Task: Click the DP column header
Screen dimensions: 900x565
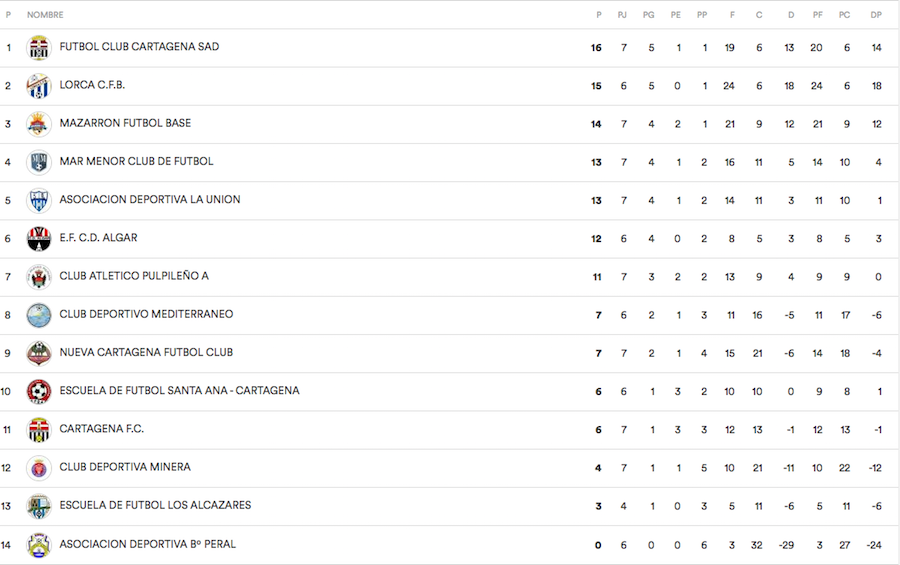Action: point(876,15)
